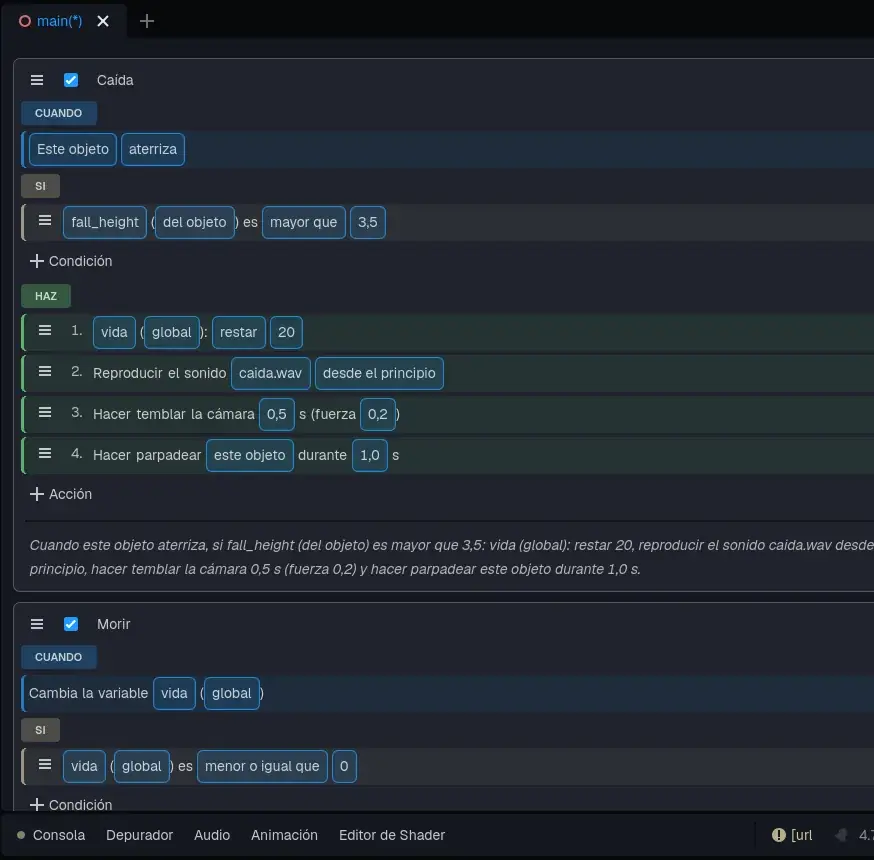This screenshot has width=874, height=860.
Task: Open the Depurador bottom panel
Action: [x=139, y=835]
